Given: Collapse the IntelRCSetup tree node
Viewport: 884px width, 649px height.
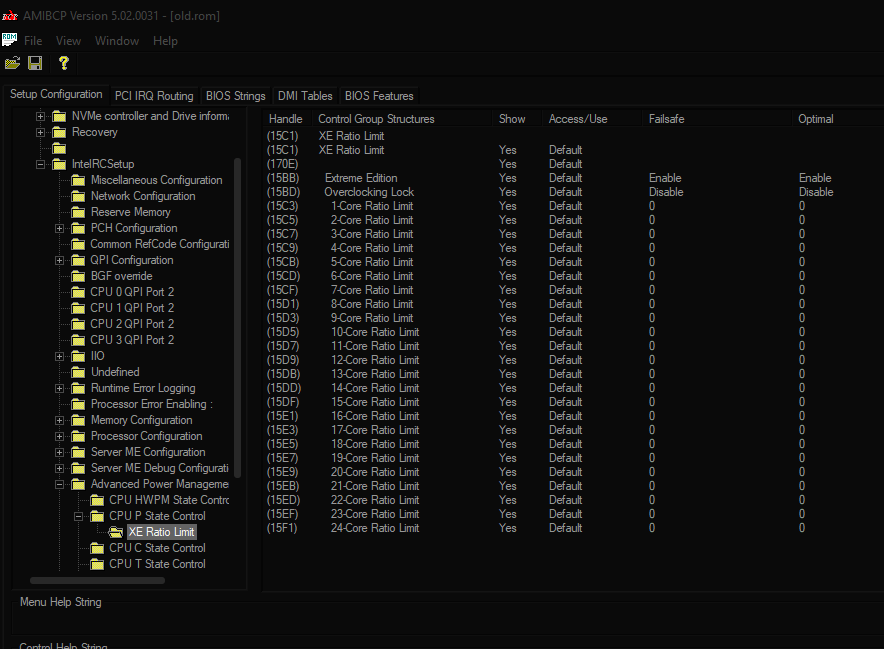Looking at the screenshot, I should click(x=41, y=165).
